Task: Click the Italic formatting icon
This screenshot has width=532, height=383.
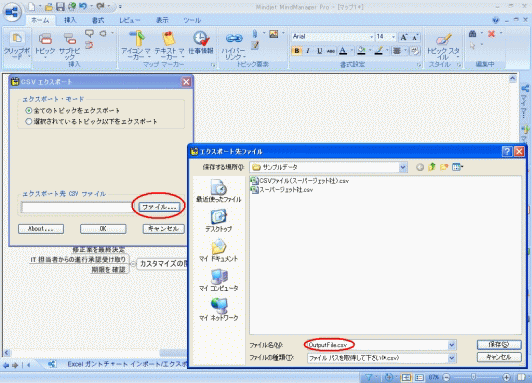Action: point(308,51)
